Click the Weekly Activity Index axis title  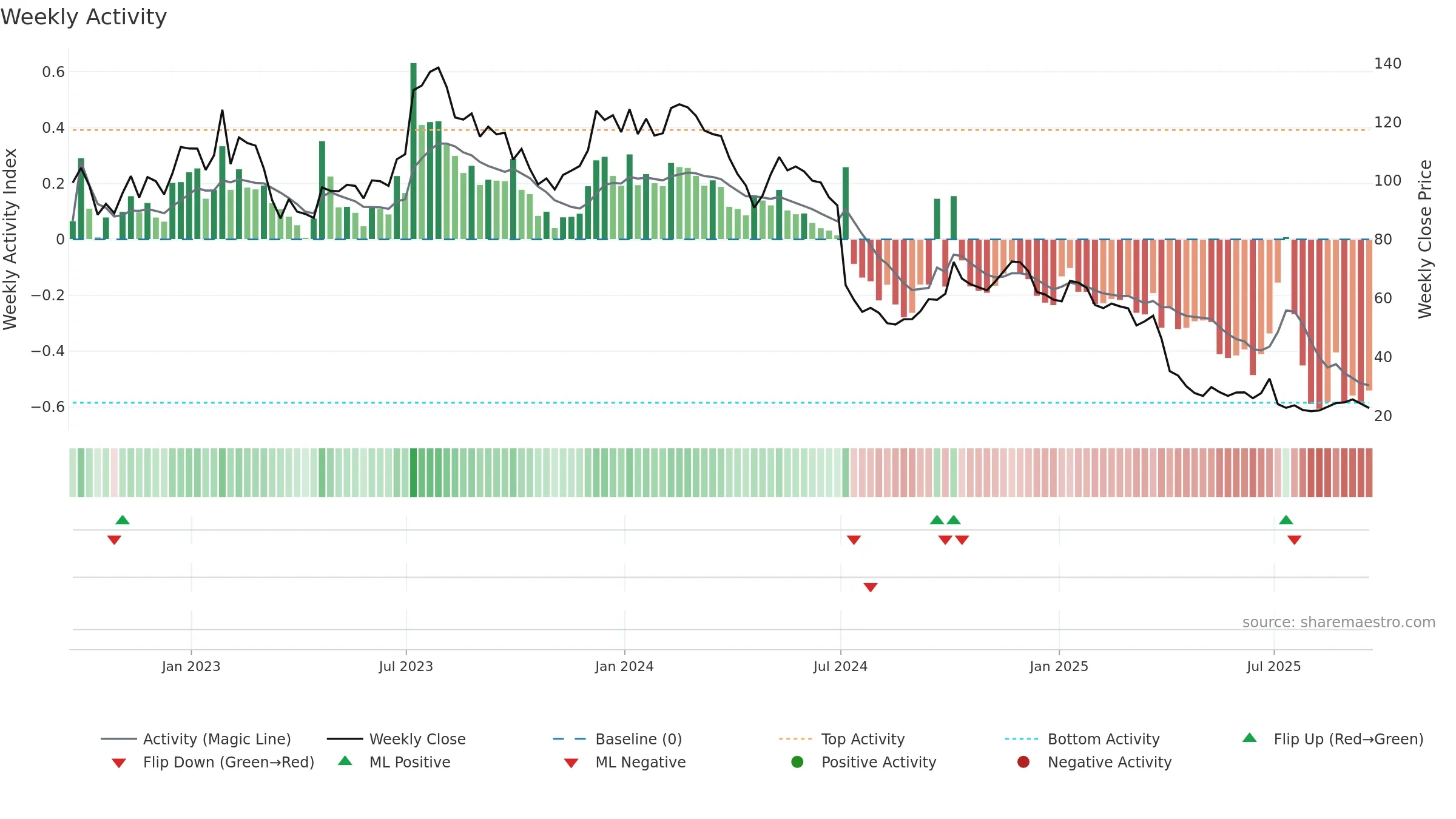(10, 240)
